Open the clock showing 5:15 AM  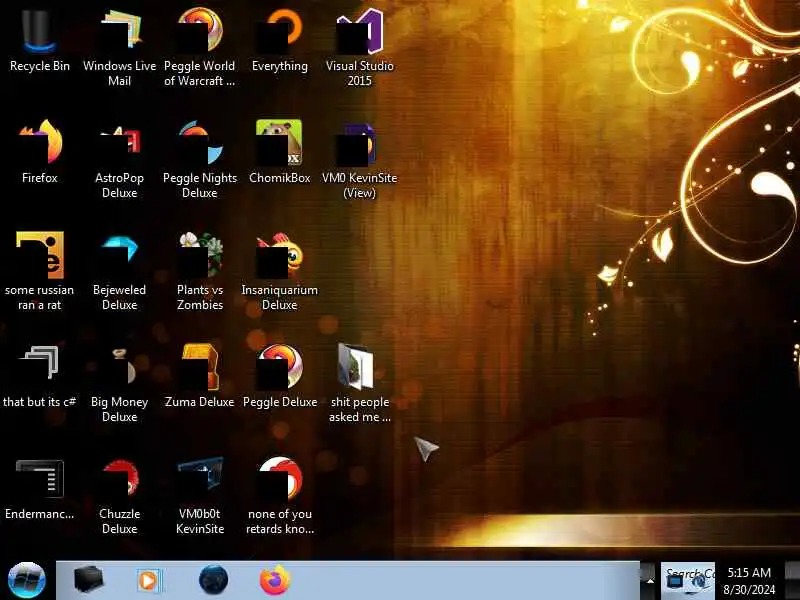point(749,581)
